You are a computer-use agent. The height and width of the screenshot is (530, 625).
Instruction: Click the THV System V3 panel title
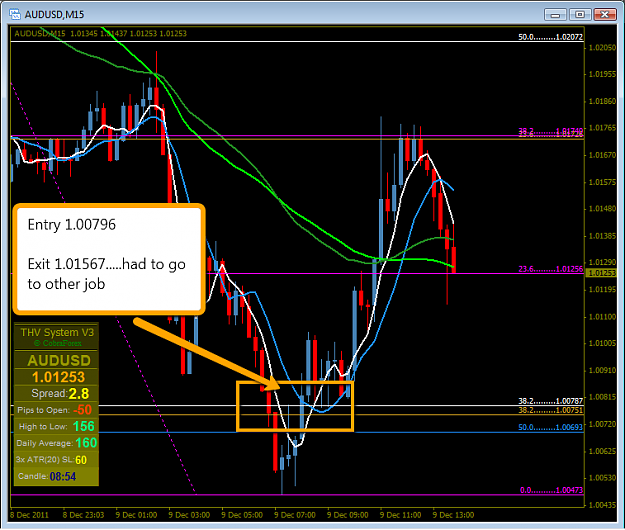57,332
